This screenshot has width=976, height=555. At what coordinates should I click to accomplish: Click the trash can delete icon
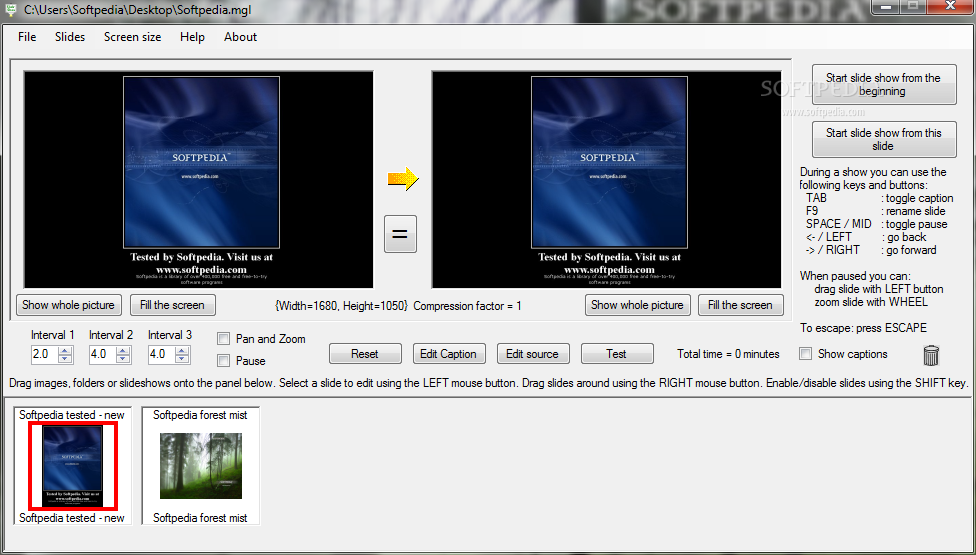tap(931, 355)
